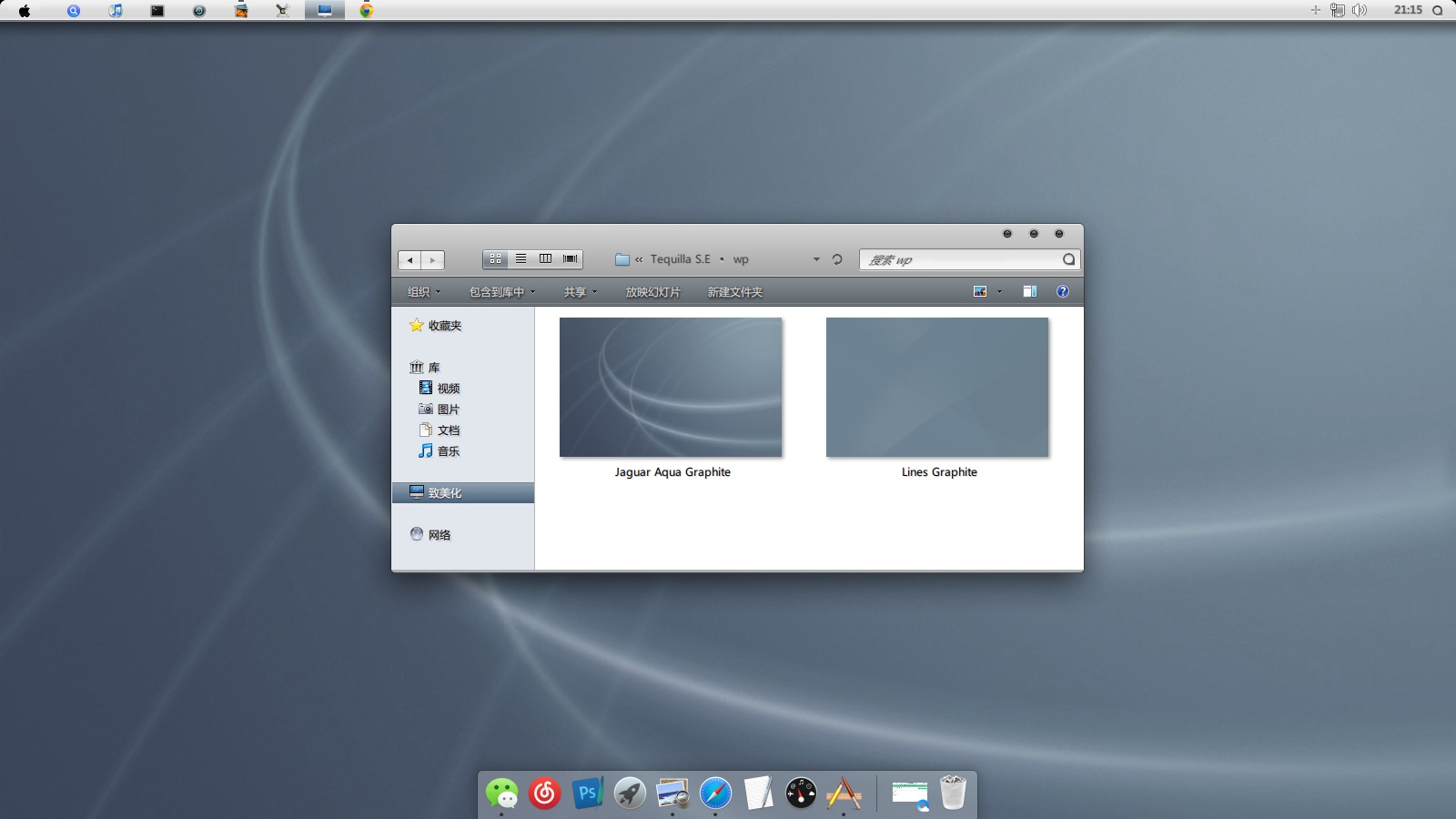Open the help question mark icon
Viewport: 1456px width, 819px height.
[1062, 292]
